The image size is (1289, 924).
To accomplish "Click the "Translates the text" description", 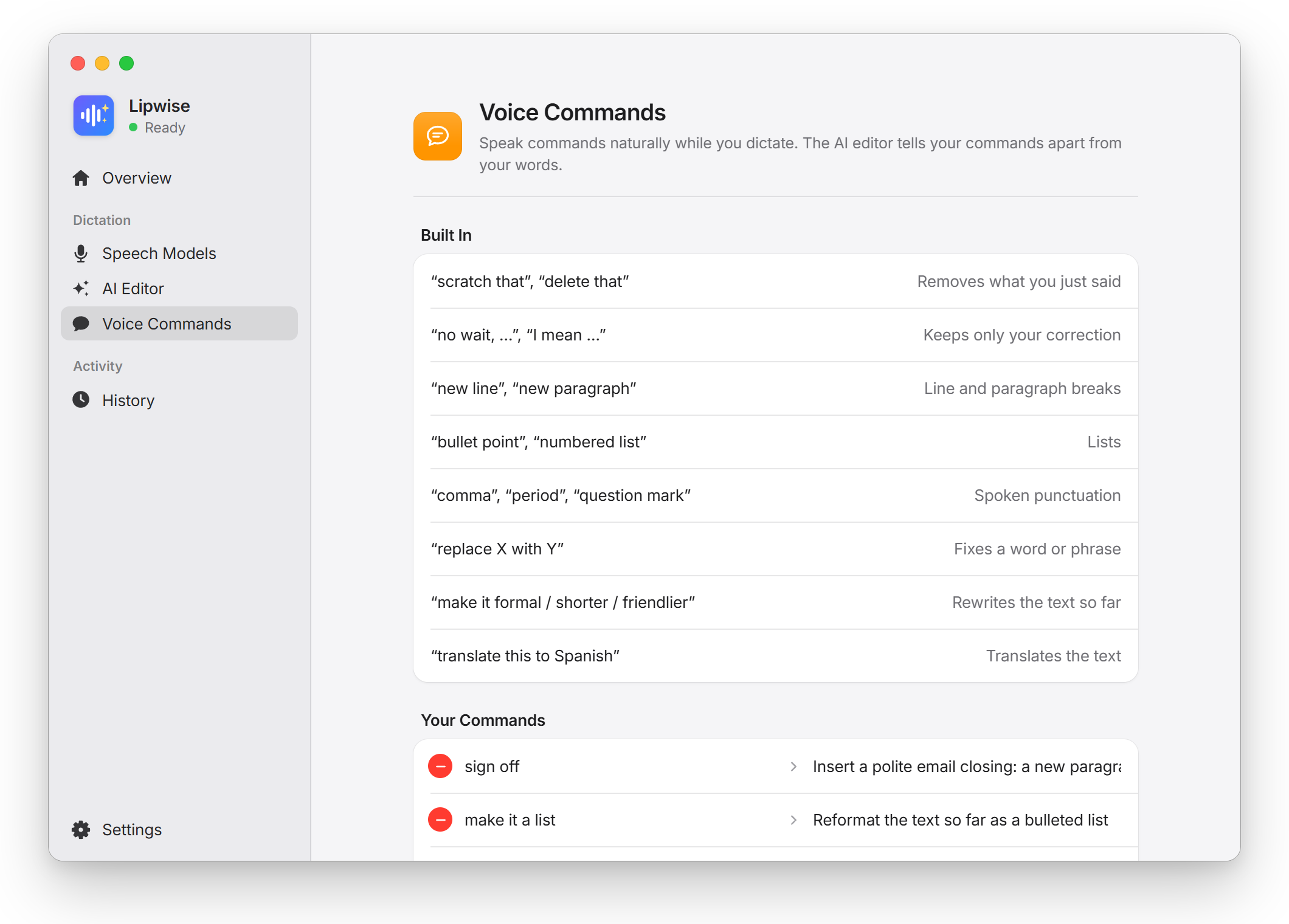I will coord(1054,656).
